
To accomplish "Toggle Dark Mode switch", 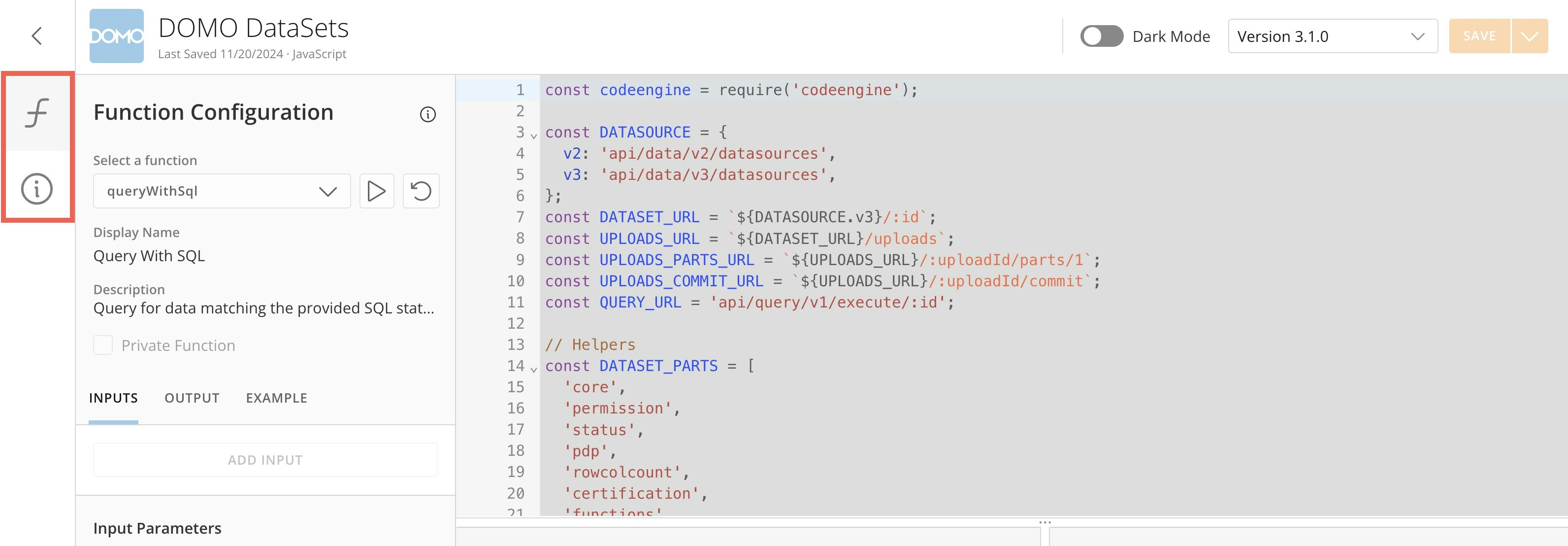I will (1101, 36).
